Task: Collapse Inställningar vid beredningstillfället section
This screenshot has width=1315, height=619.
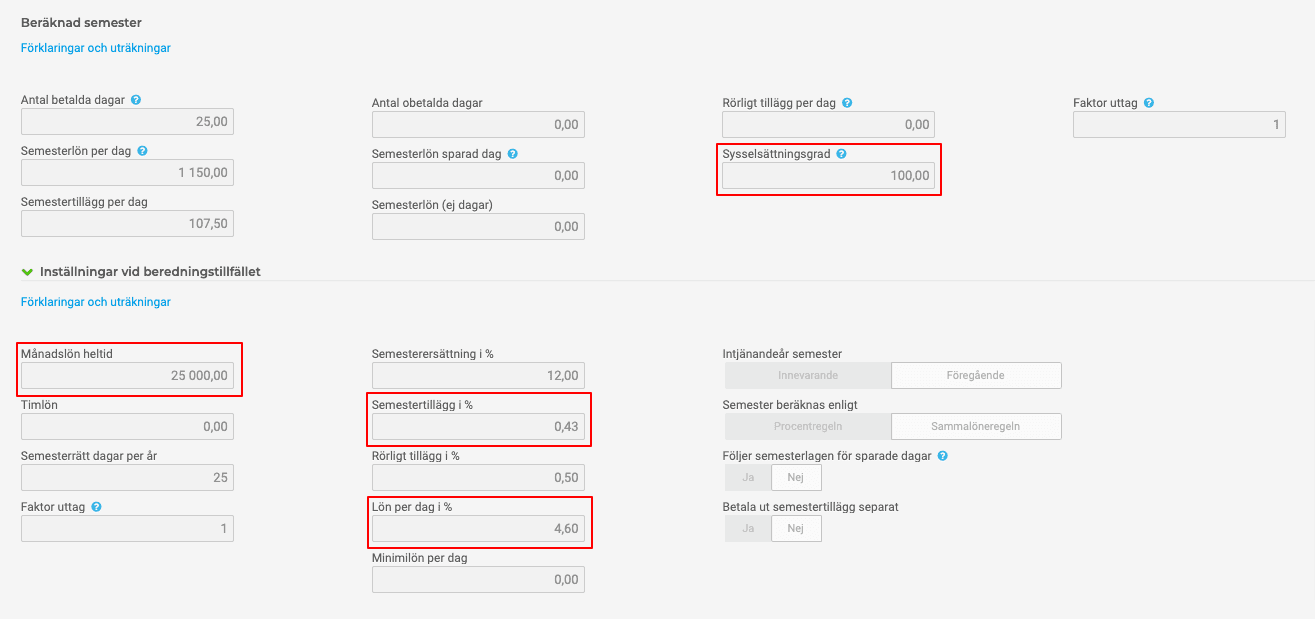Action: coord(28,271)
